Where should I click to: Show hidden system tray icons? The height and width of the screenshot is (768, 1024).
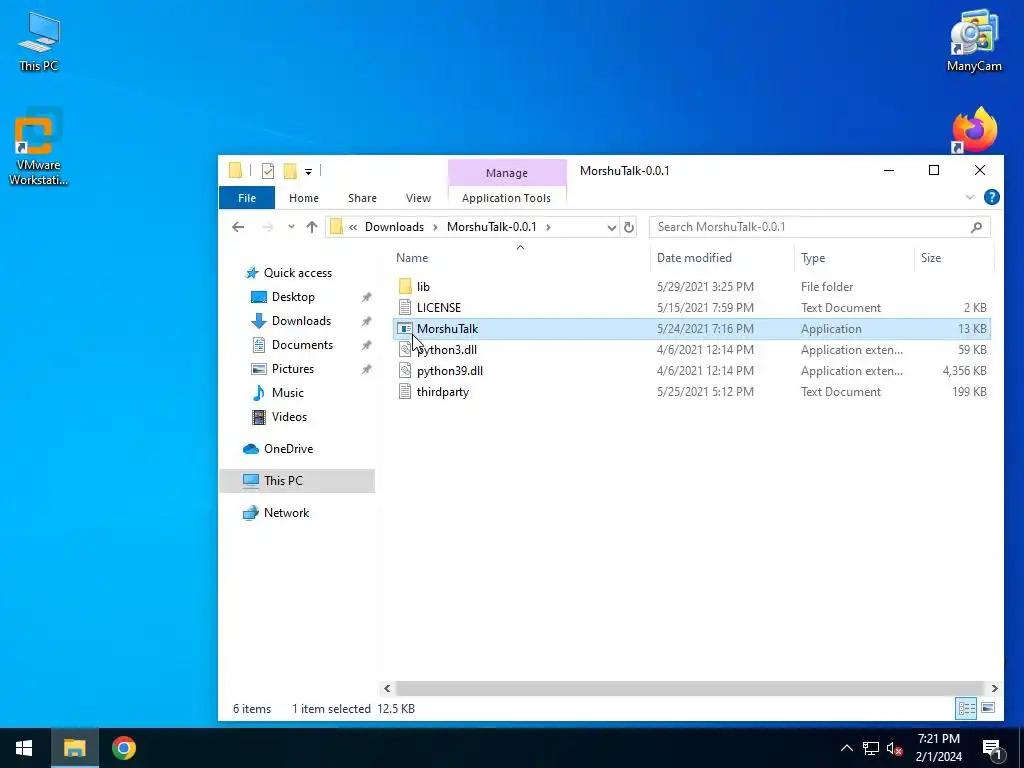[846, 748]
